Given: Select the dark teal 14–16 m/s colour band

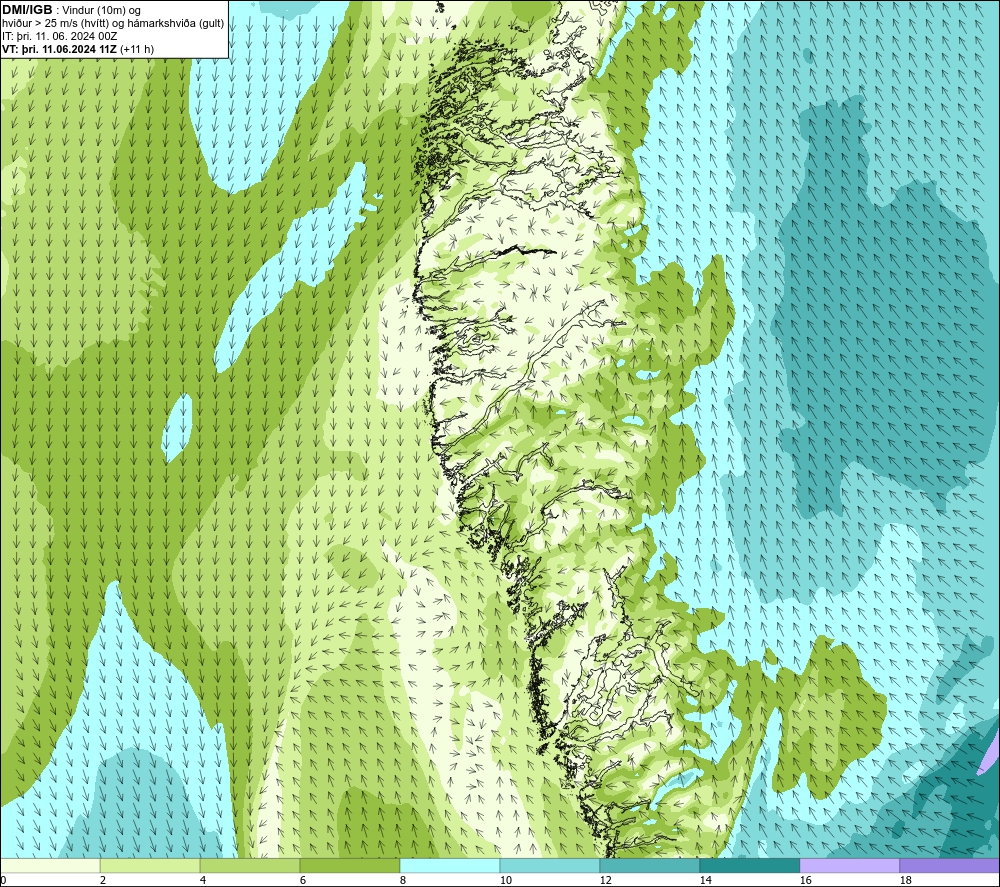Looking at the screenshot, I should [x=749, y=865].
